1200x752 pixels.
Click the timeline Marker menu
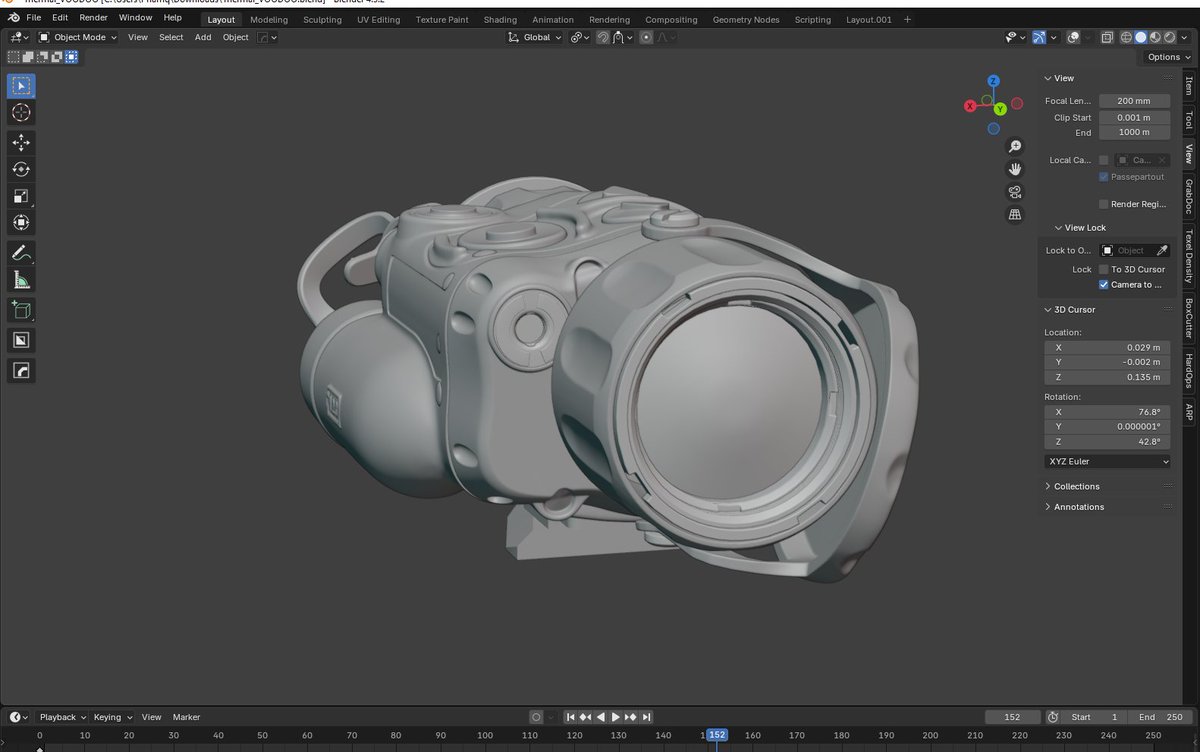tap(186, 717)
